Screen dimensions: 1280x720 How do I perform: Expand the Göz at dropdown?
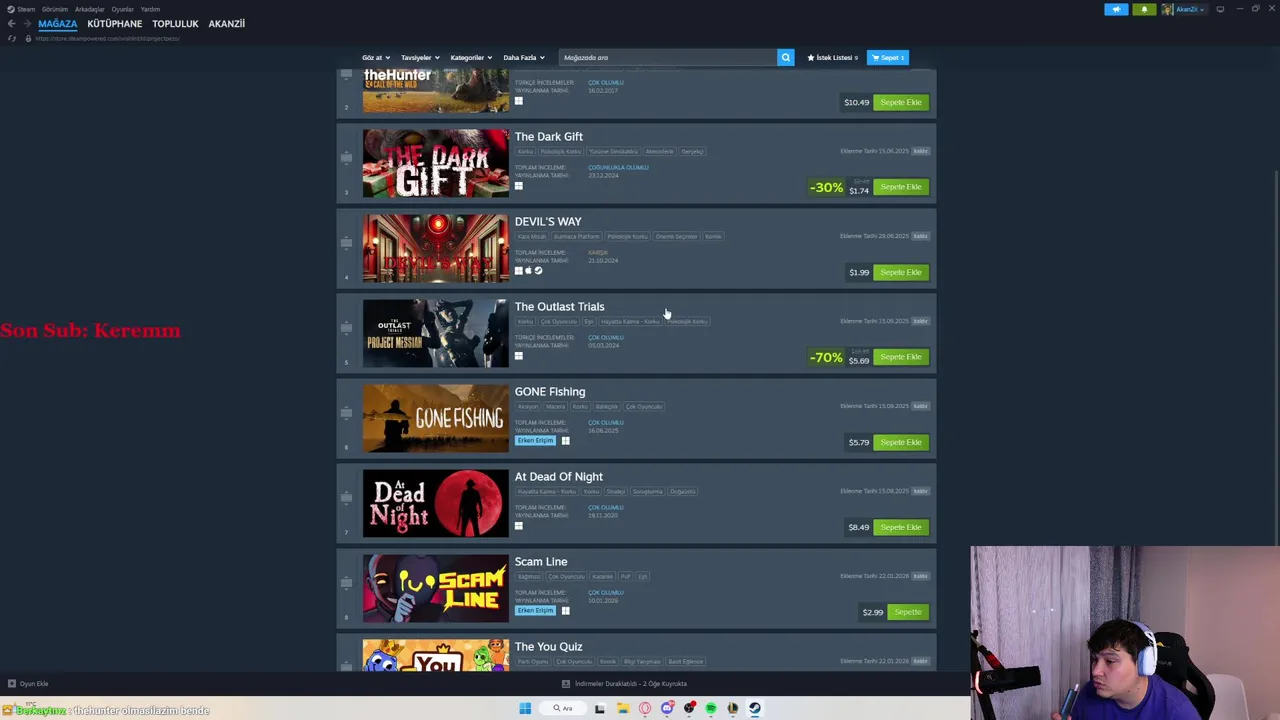point(375,57)
